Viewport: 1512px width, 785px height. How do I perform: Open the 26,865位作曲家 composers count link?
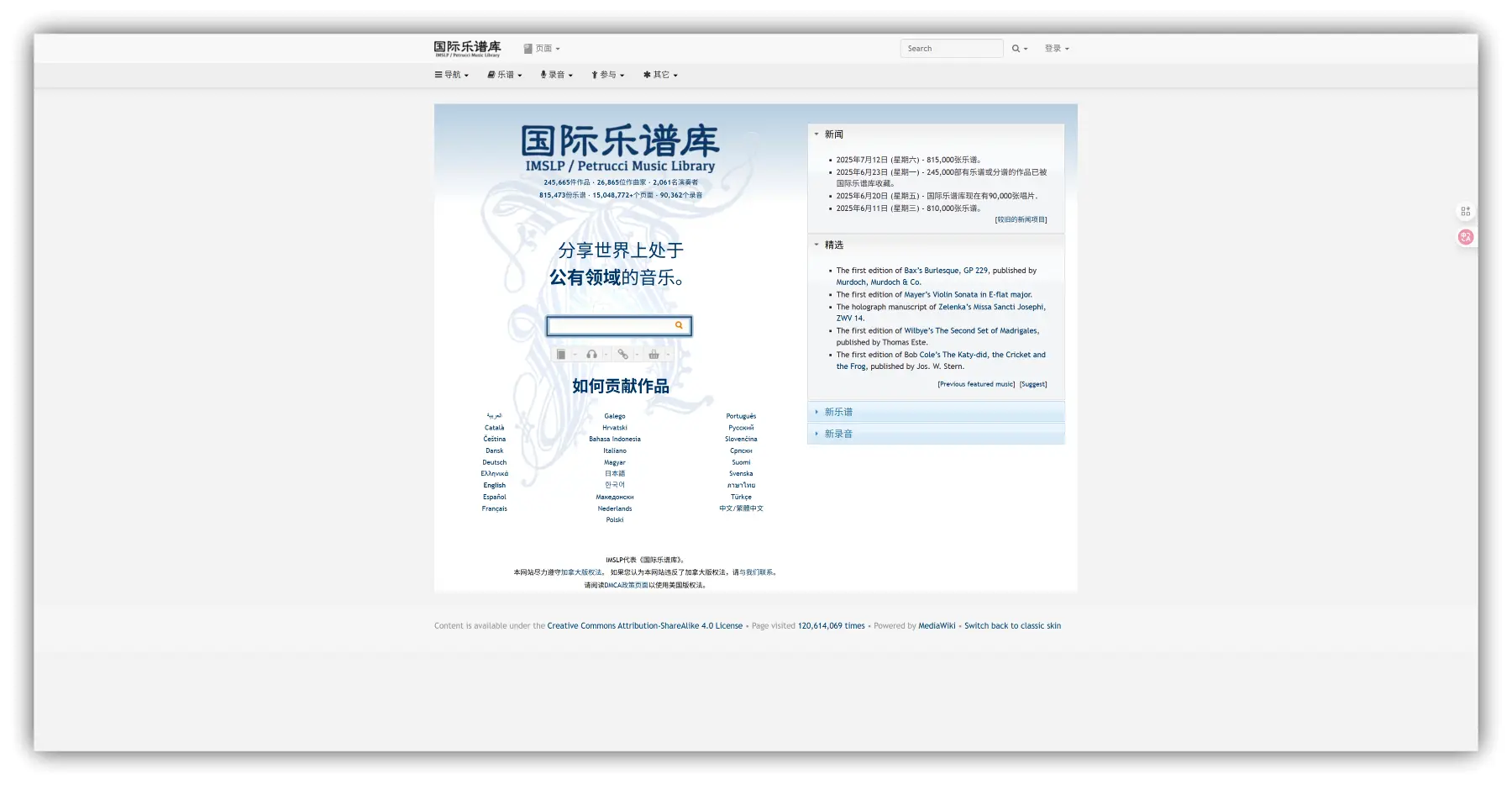coord(622,182)
